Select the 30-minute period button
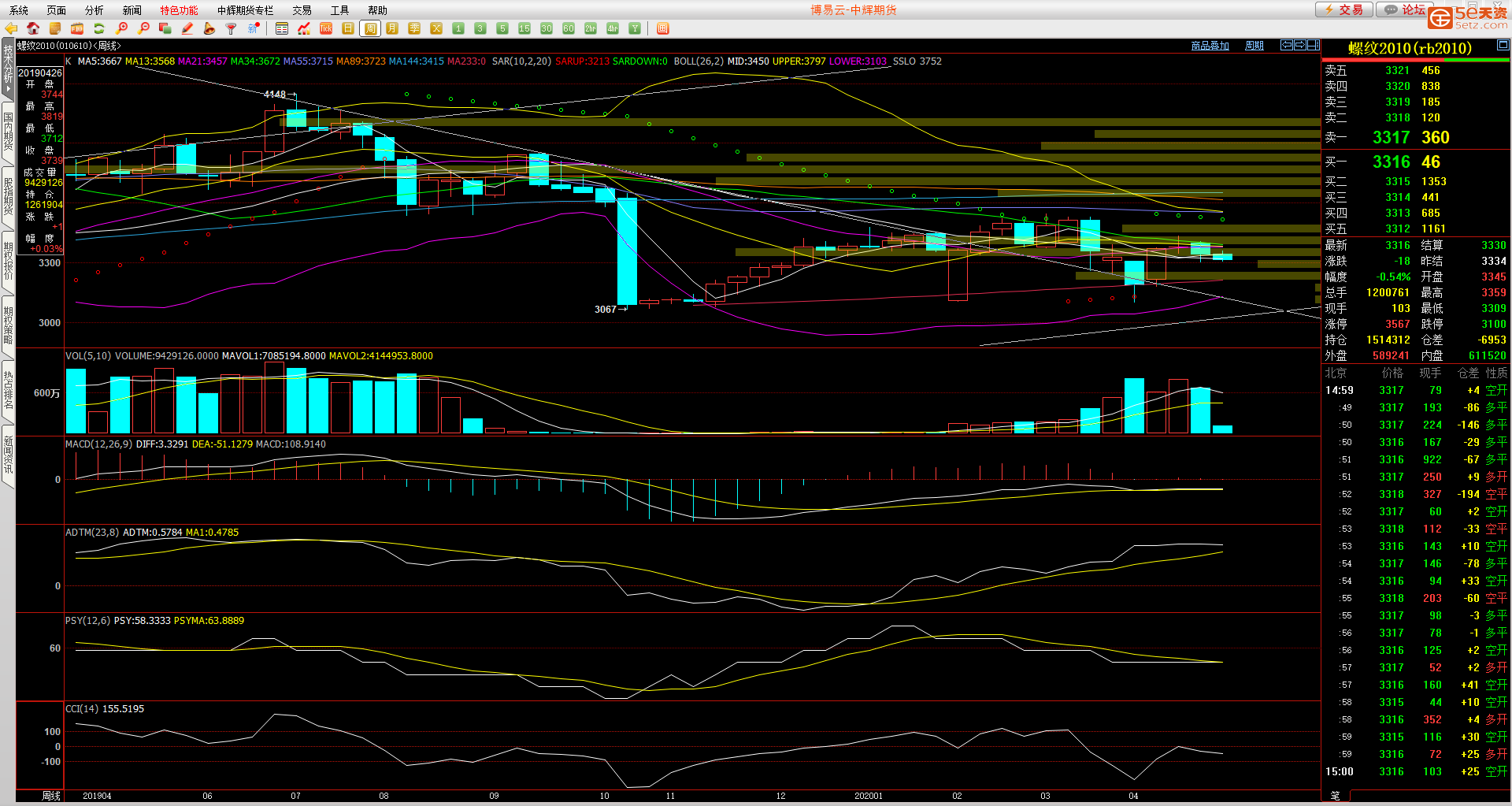This screenshot has width=1512, height=806. 547,28
